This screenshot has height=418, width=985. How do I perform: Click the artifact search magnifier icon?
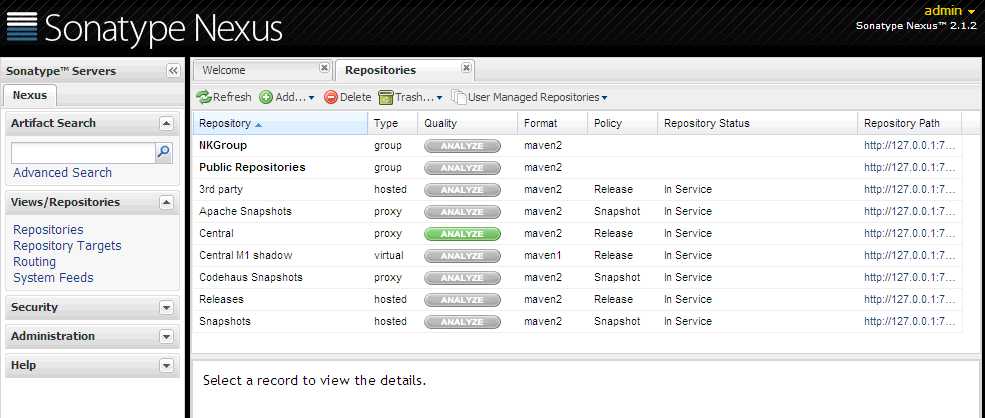163,152
